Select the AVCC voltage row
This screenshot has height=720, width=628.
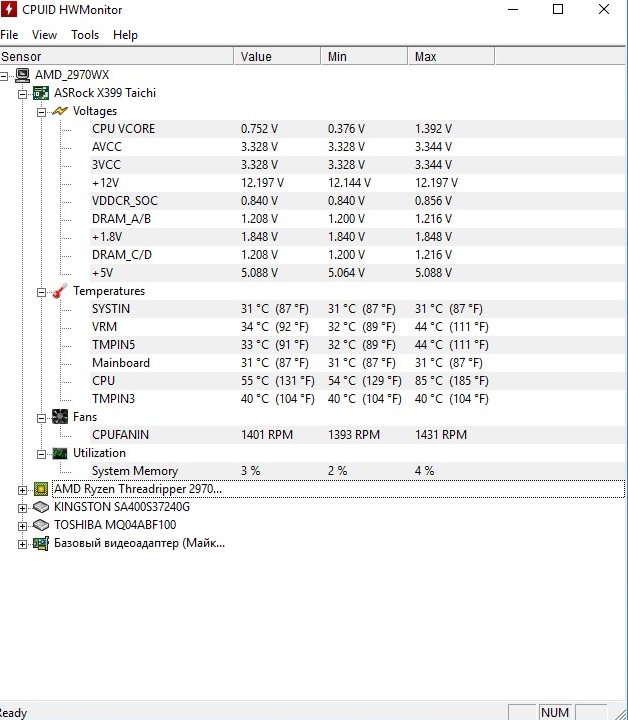pos(358,147)
